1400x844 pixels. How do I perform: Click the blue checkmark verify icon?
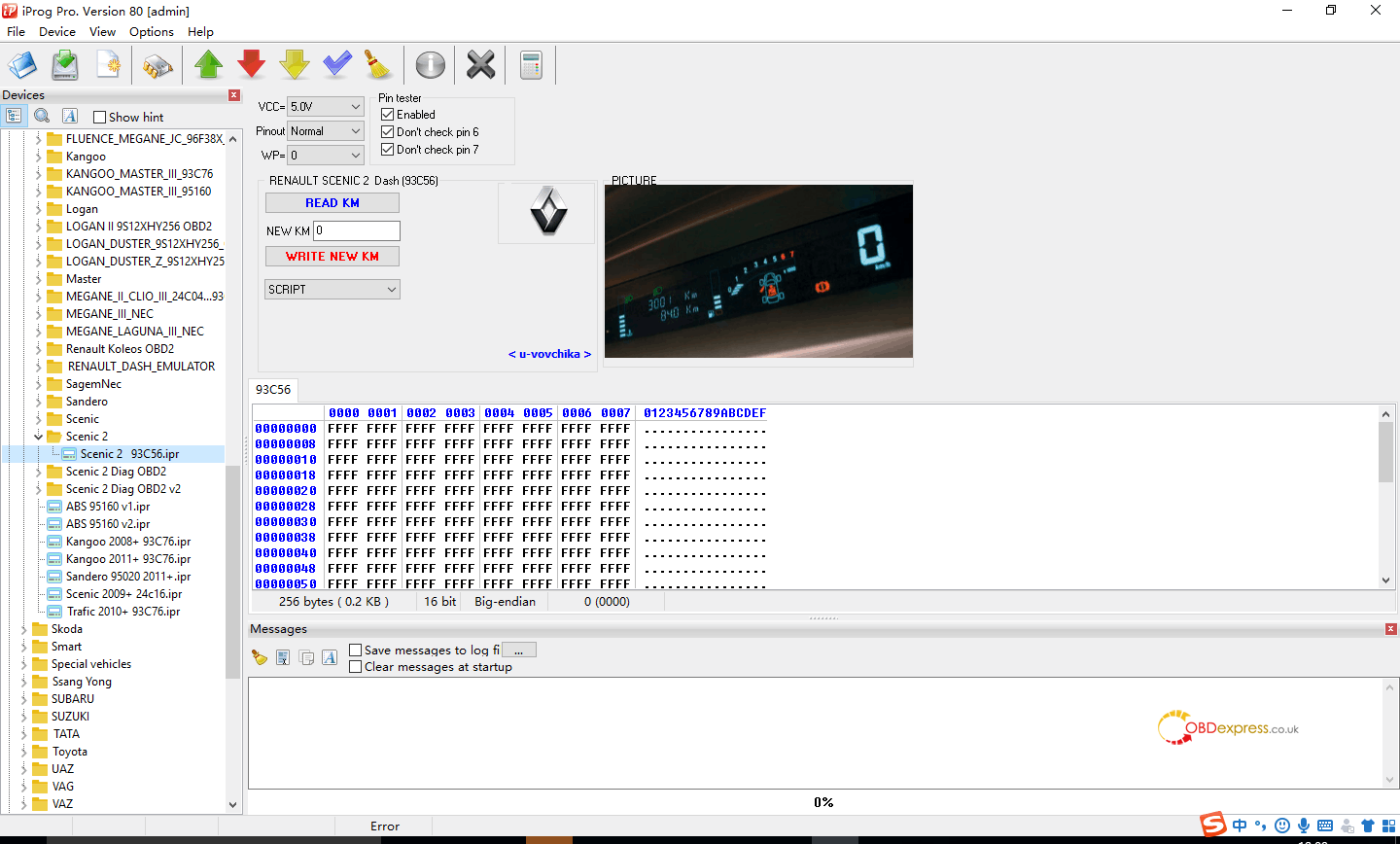pyautogui.click(x=337, y=65)
